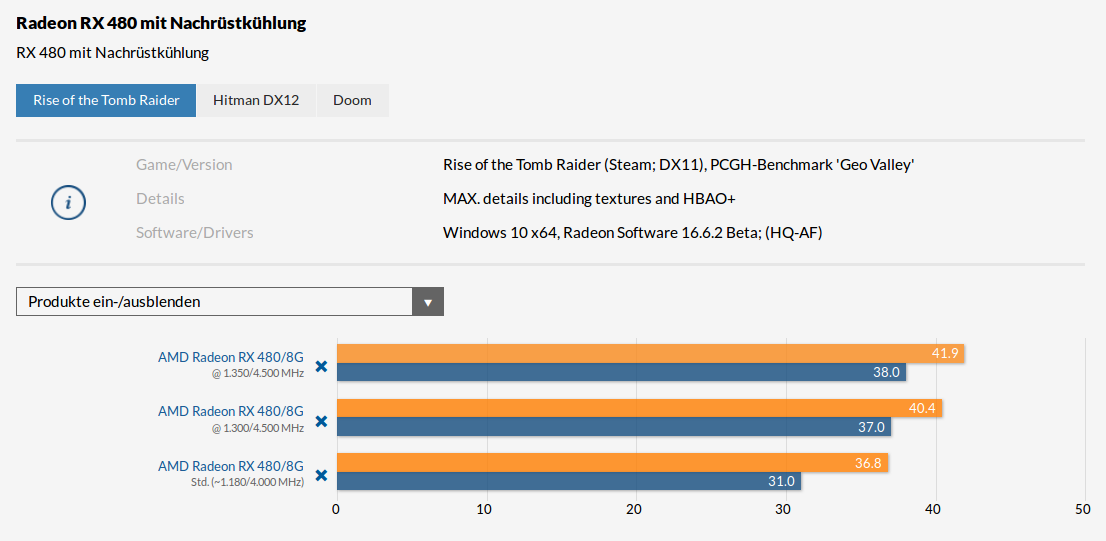Click the orange 41.9 bar

click(x=650, y=353)
